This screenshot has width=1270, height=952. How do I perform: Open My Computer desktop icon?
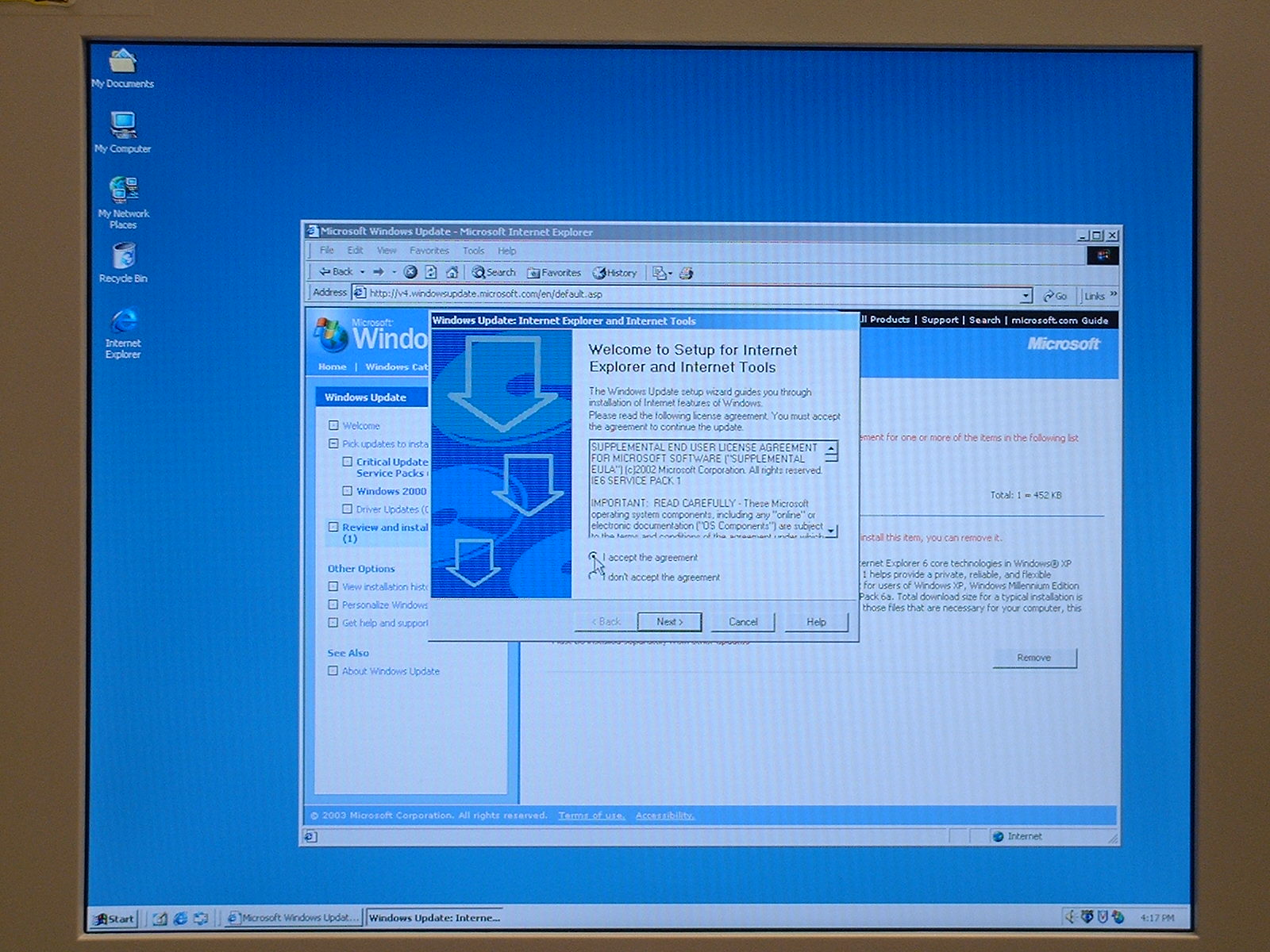123,132
